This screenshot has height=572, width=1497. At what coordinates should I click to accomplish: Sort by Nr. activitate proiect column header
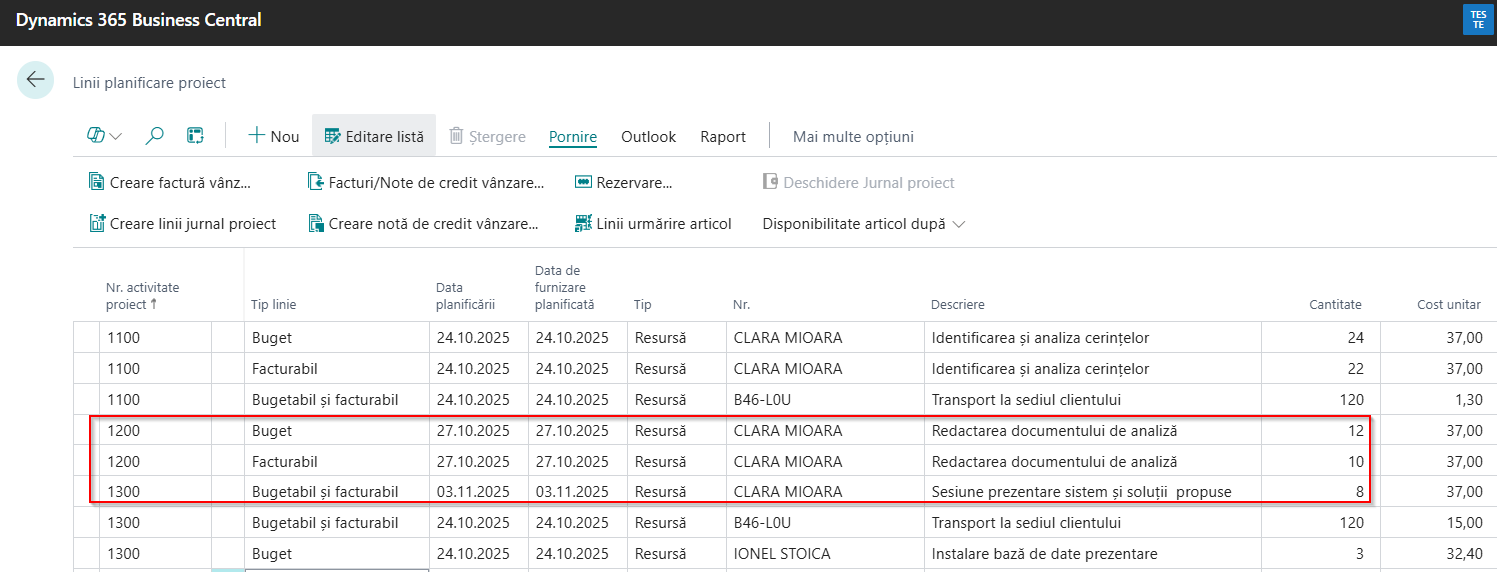143,296
